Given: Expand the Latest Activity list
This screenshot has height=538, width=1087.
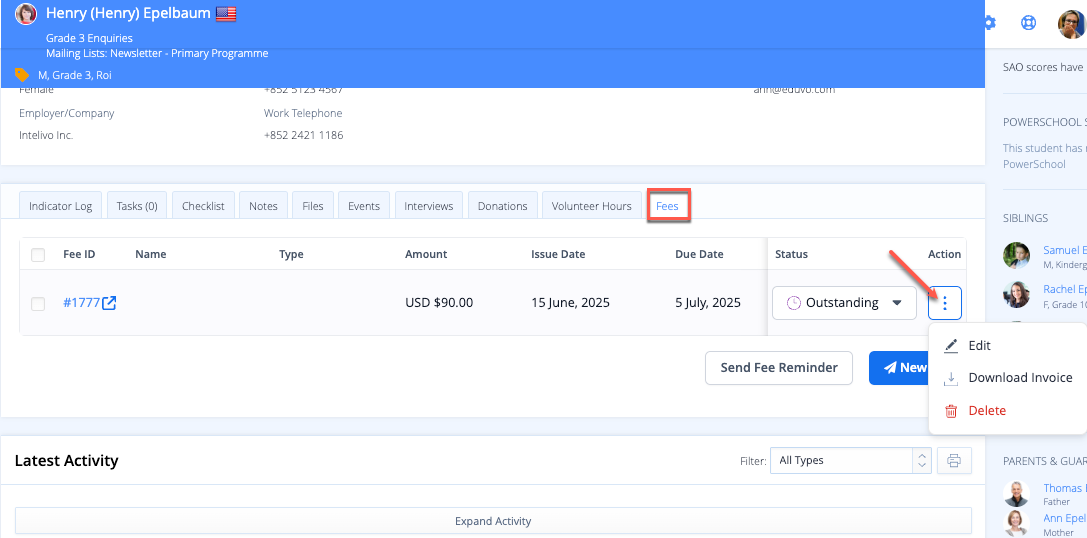Looking at the screenshot, I should click(x=492, y=521).
